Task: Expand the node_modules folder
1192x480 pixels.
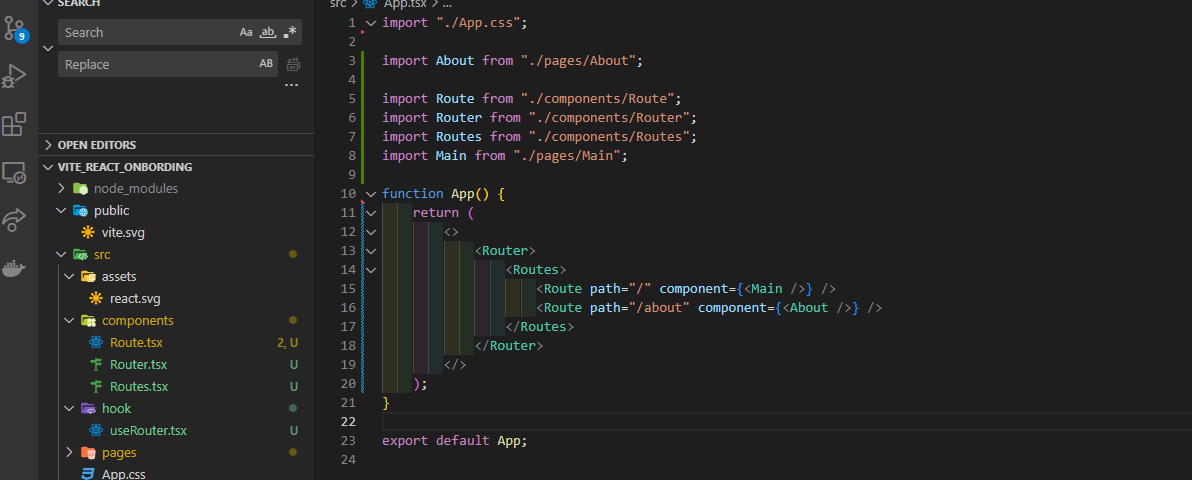Action: point(62,189)
